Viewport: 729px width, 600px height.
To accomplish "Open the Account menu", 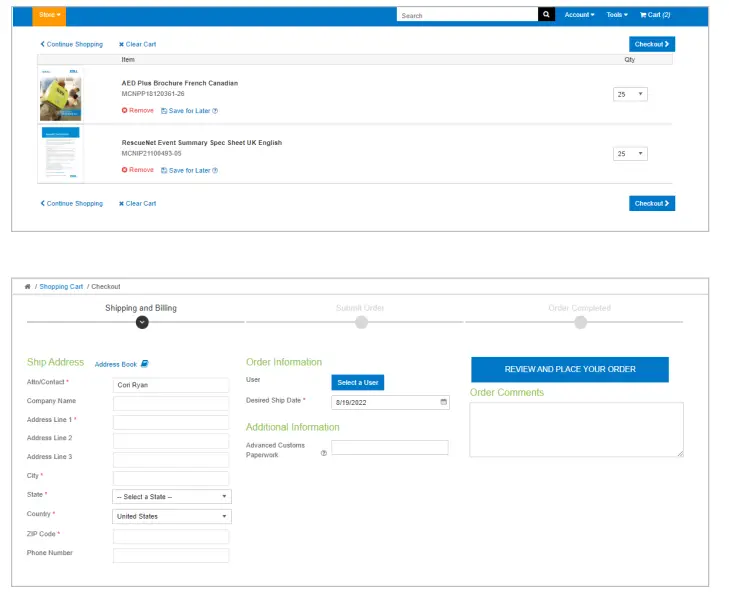I will [x=579, y=15].
